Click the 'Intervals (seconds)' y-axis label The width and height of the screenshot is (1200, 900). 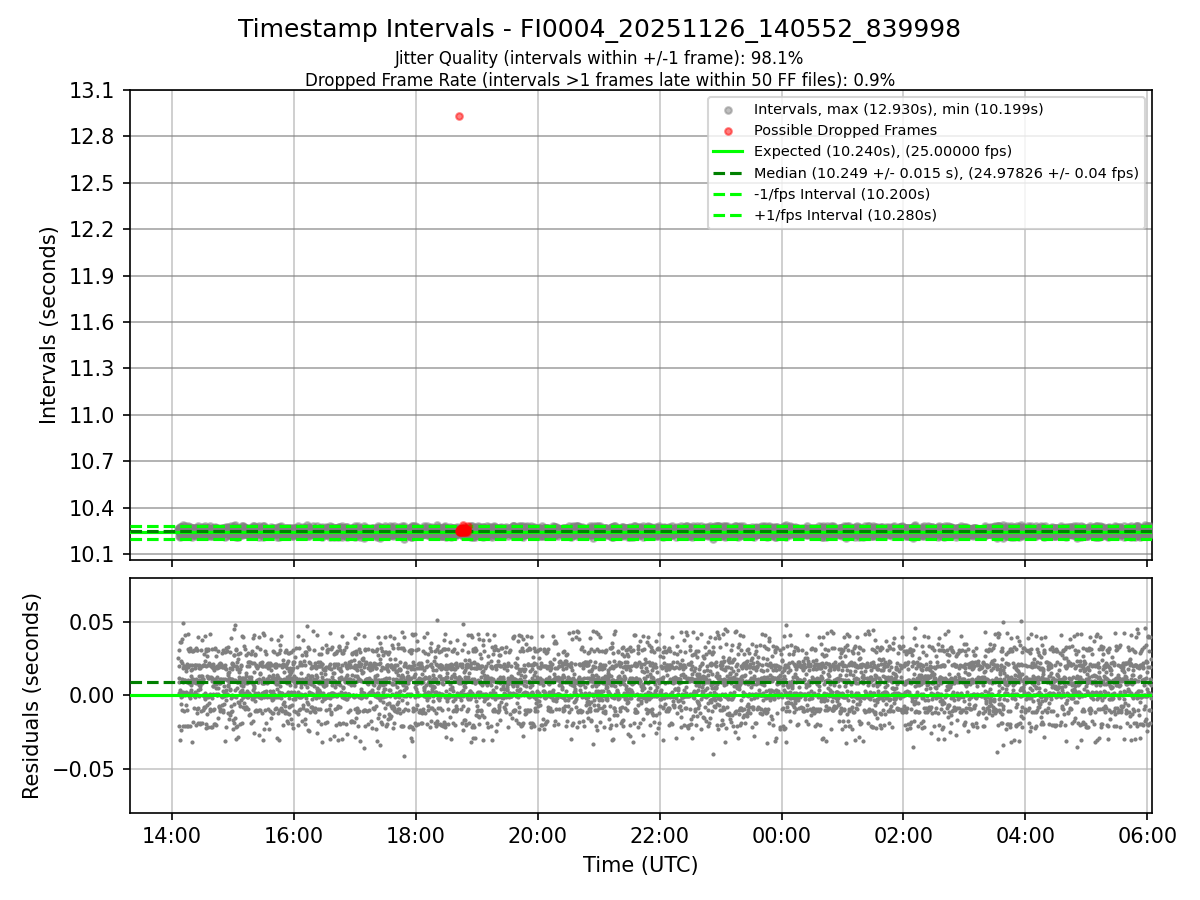click(x=49, y=325)
